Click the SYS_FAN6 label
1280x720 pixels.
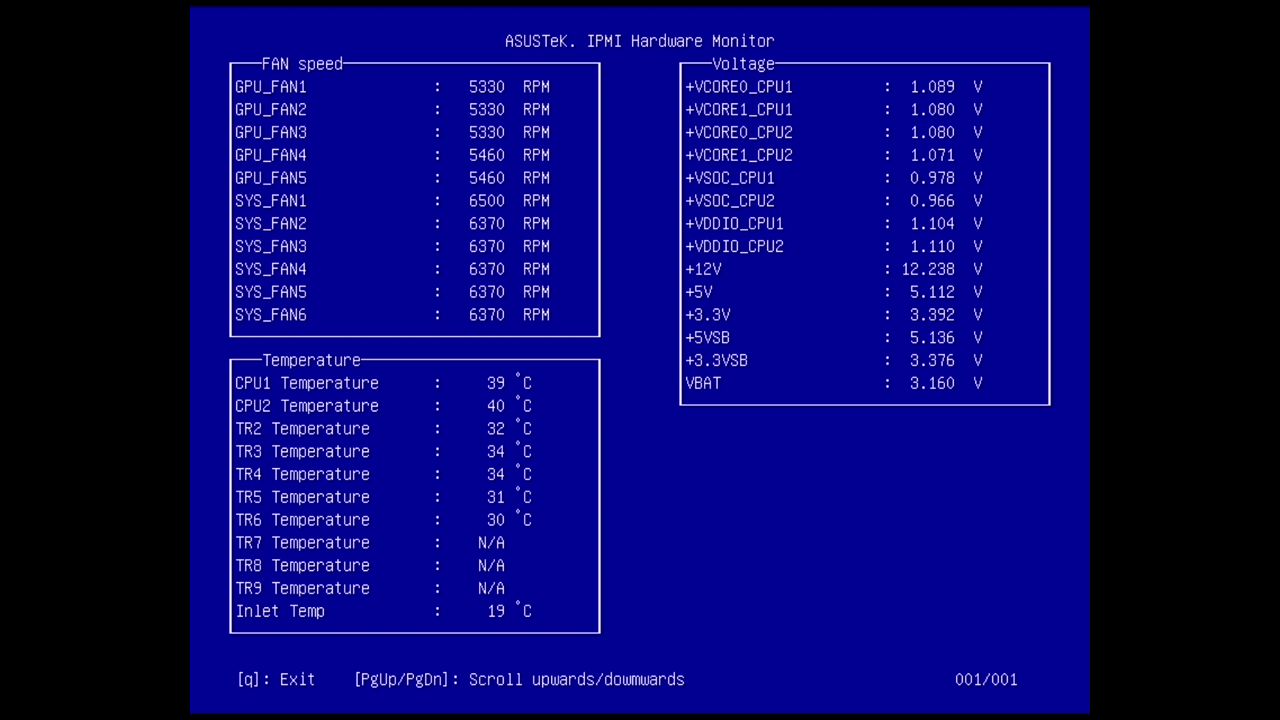(271, 315)
